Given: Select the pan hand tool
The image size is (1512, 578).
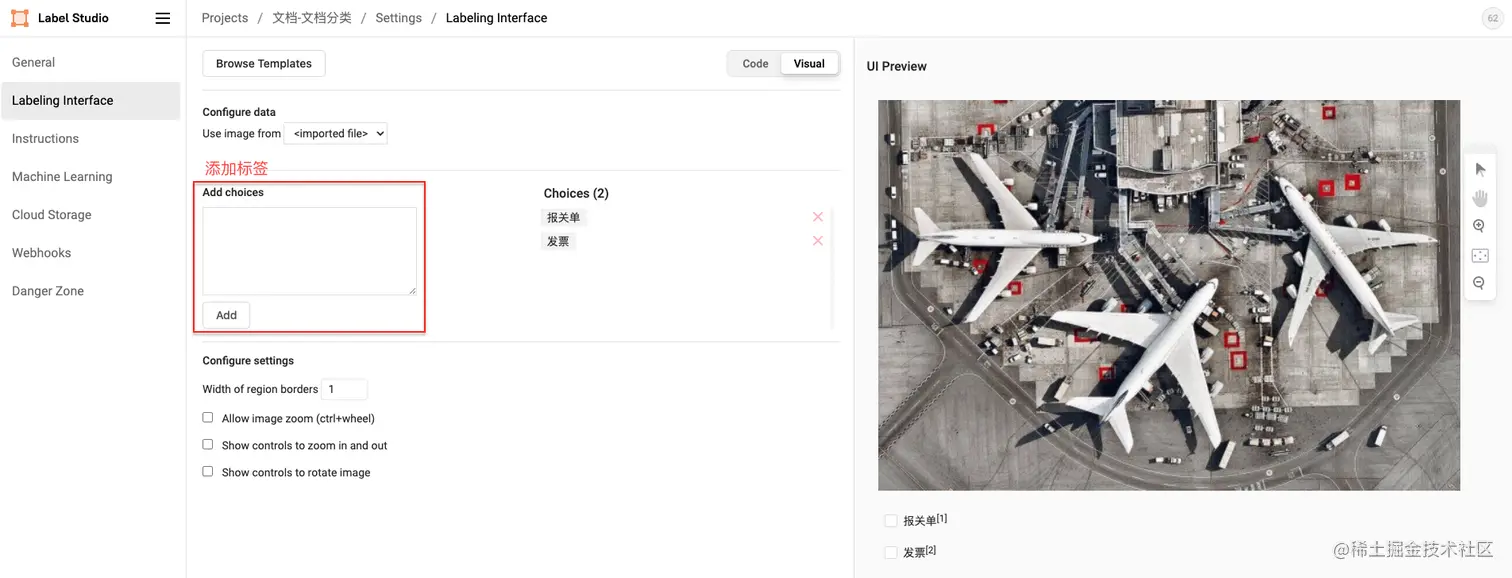Looking at the screenshot, I should [1480, 197].
